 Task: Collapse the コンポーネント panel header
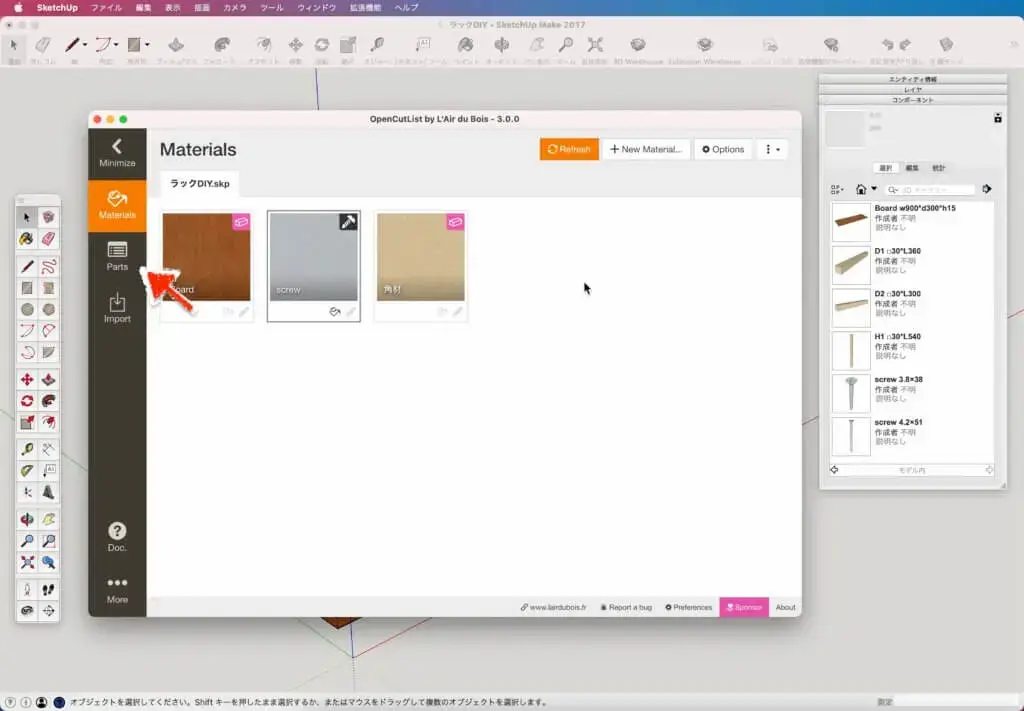pyautogui.click(x=912, y=100)
